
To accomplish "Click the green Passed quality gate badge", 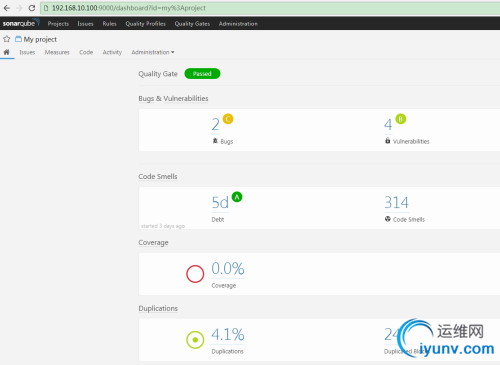I will pos(202,74).
